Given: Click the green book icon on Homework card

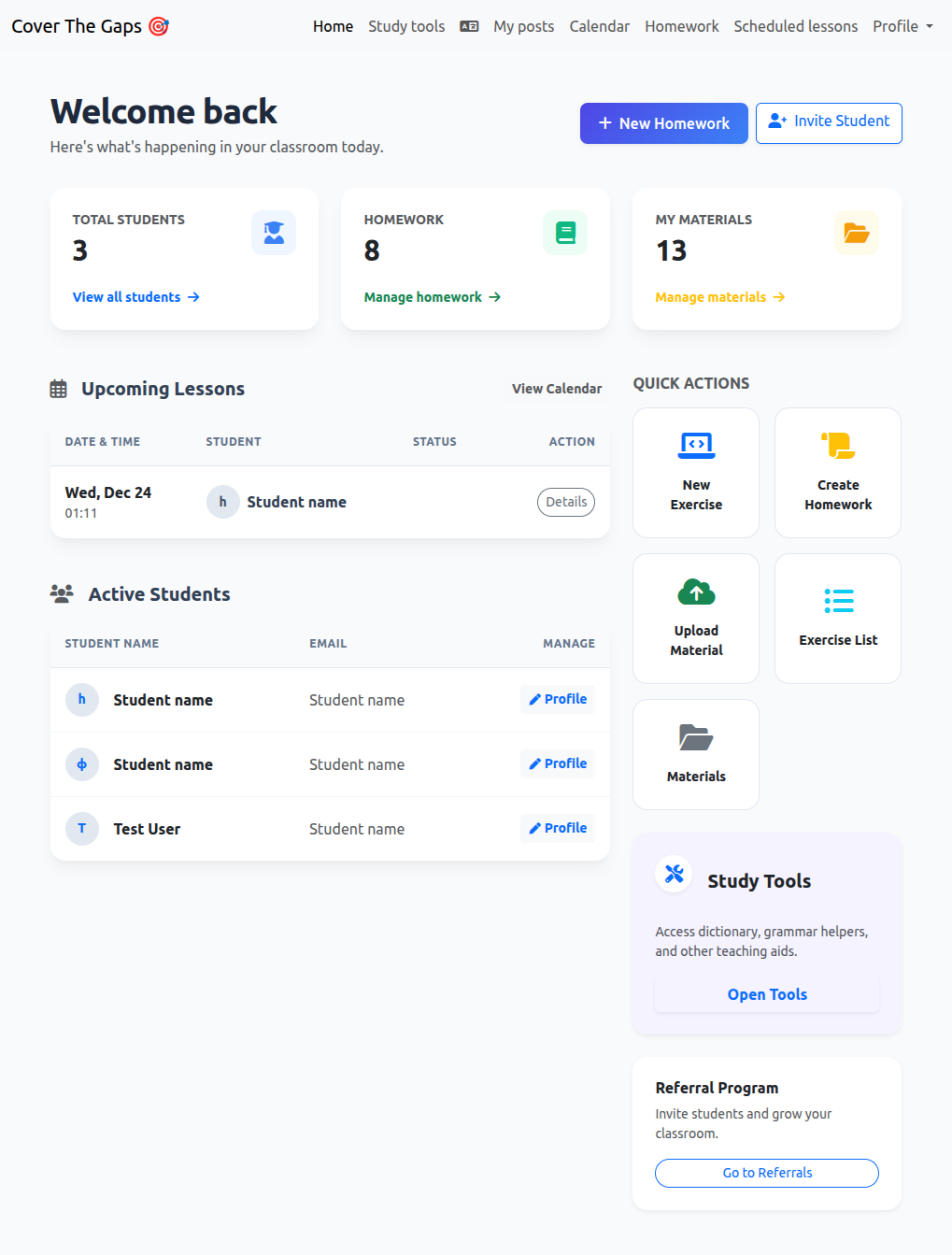Looking at the screenshot, I should (x=564, y=233).
